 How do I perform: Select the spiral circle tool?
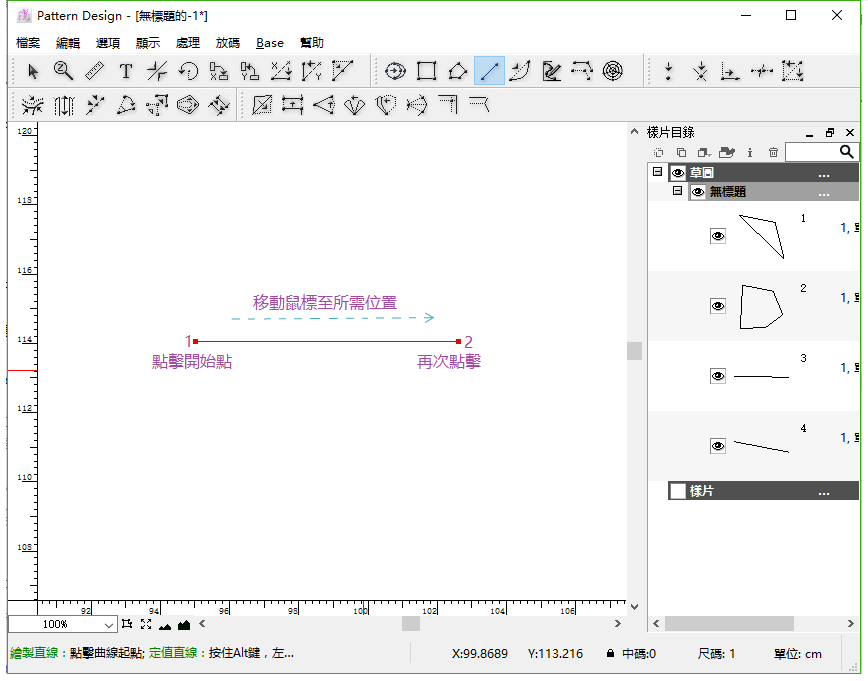tap(613, 71)
